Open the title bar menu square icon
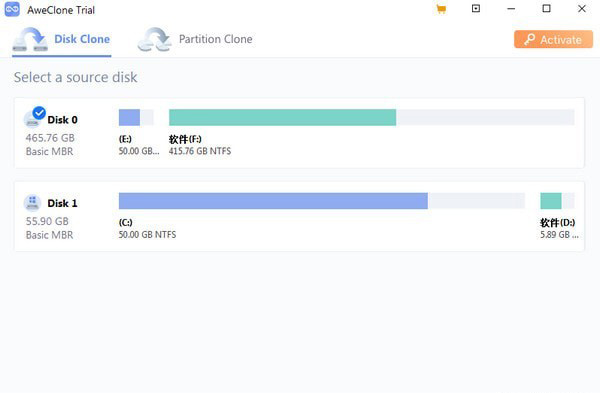The height and width of the screenshot is (393, 600). click(x=476, y=8)
